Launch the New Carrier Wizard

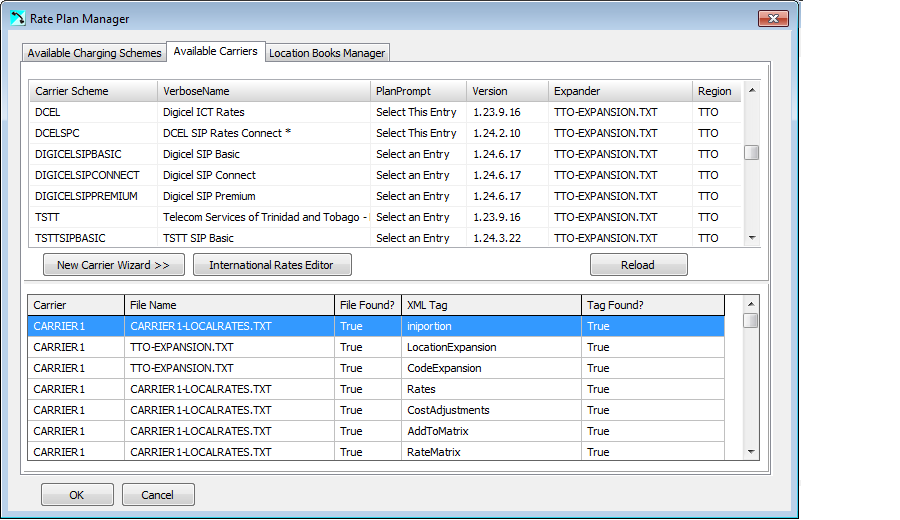[x=113, y=265]
